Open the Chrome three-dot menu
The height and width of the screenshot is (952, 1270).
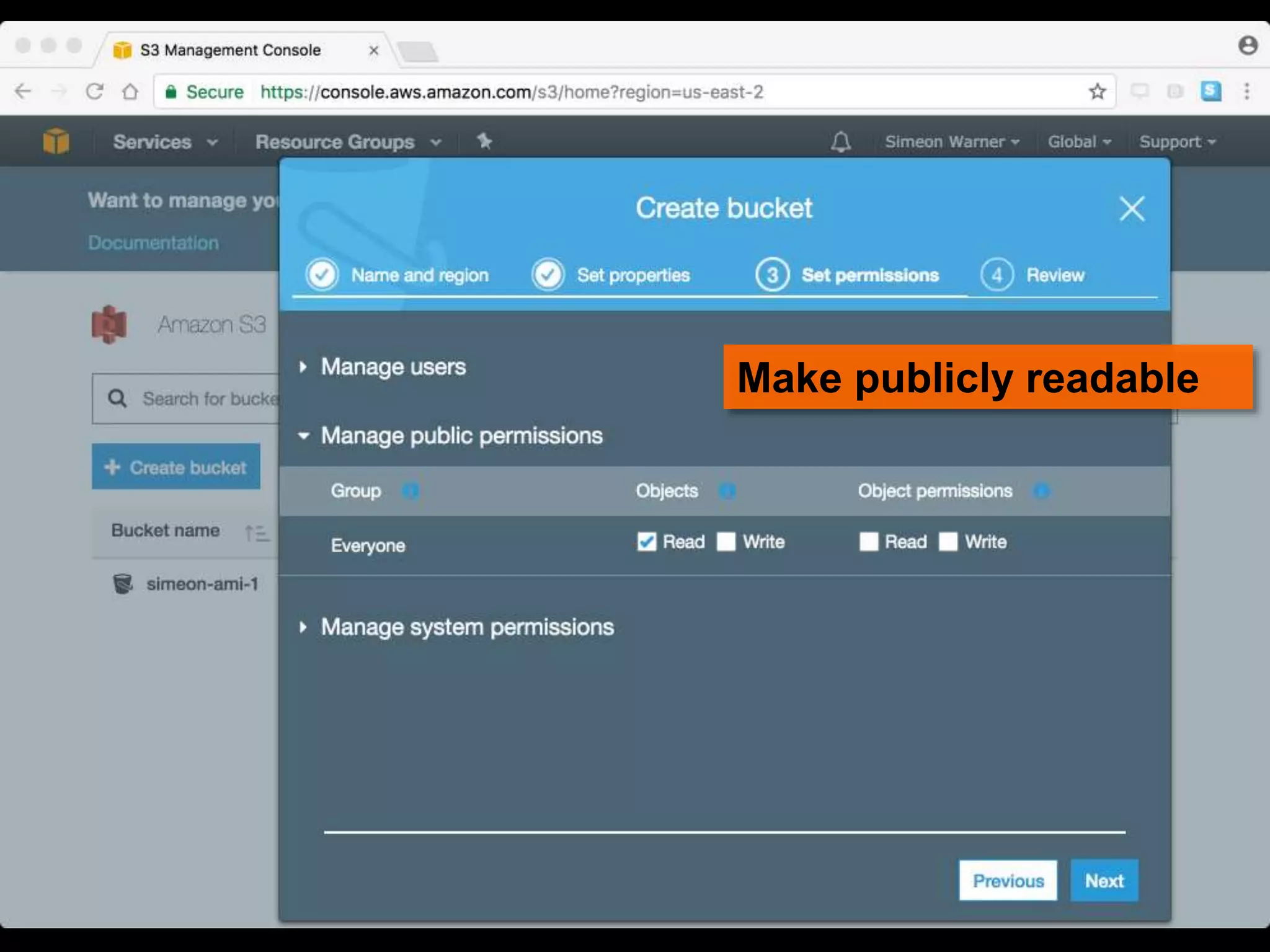[x=1247, y=92]
